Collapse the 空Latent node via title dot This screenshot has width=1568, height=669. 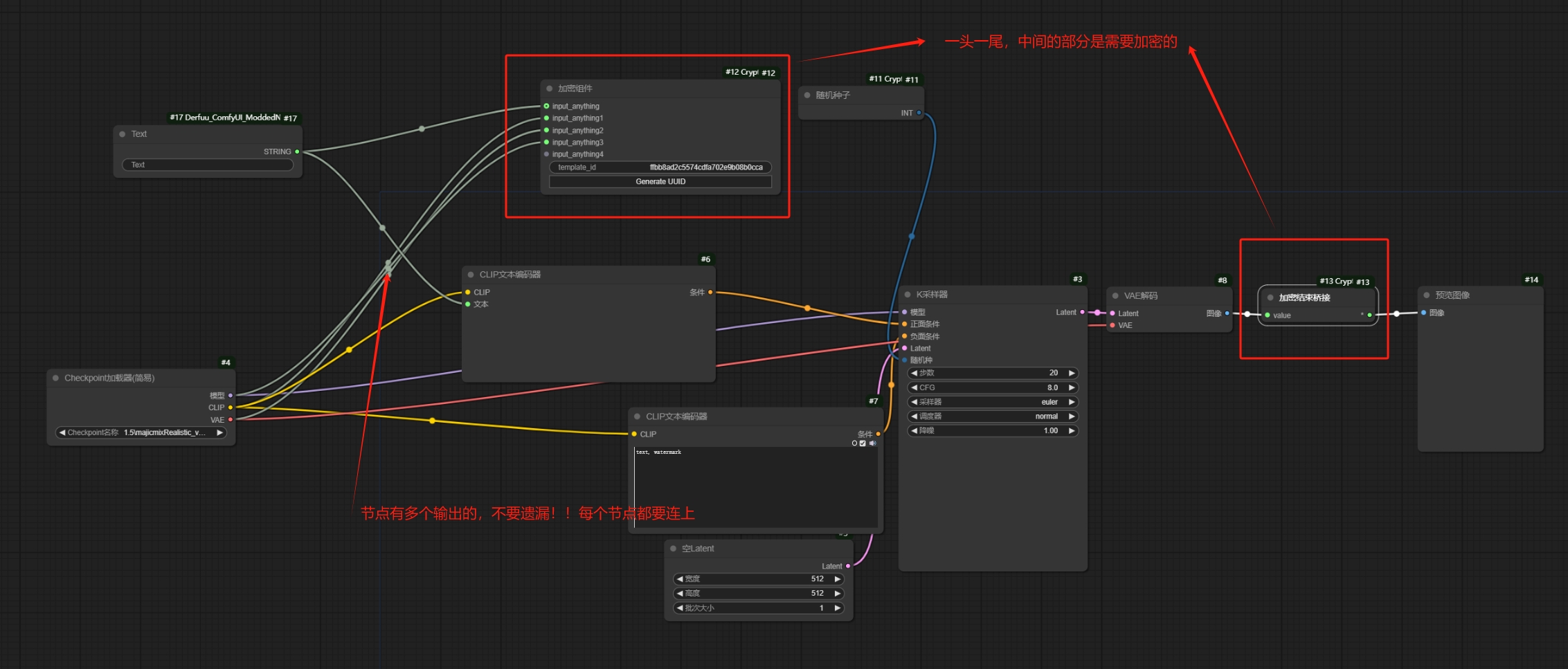(x=673, y=549)
